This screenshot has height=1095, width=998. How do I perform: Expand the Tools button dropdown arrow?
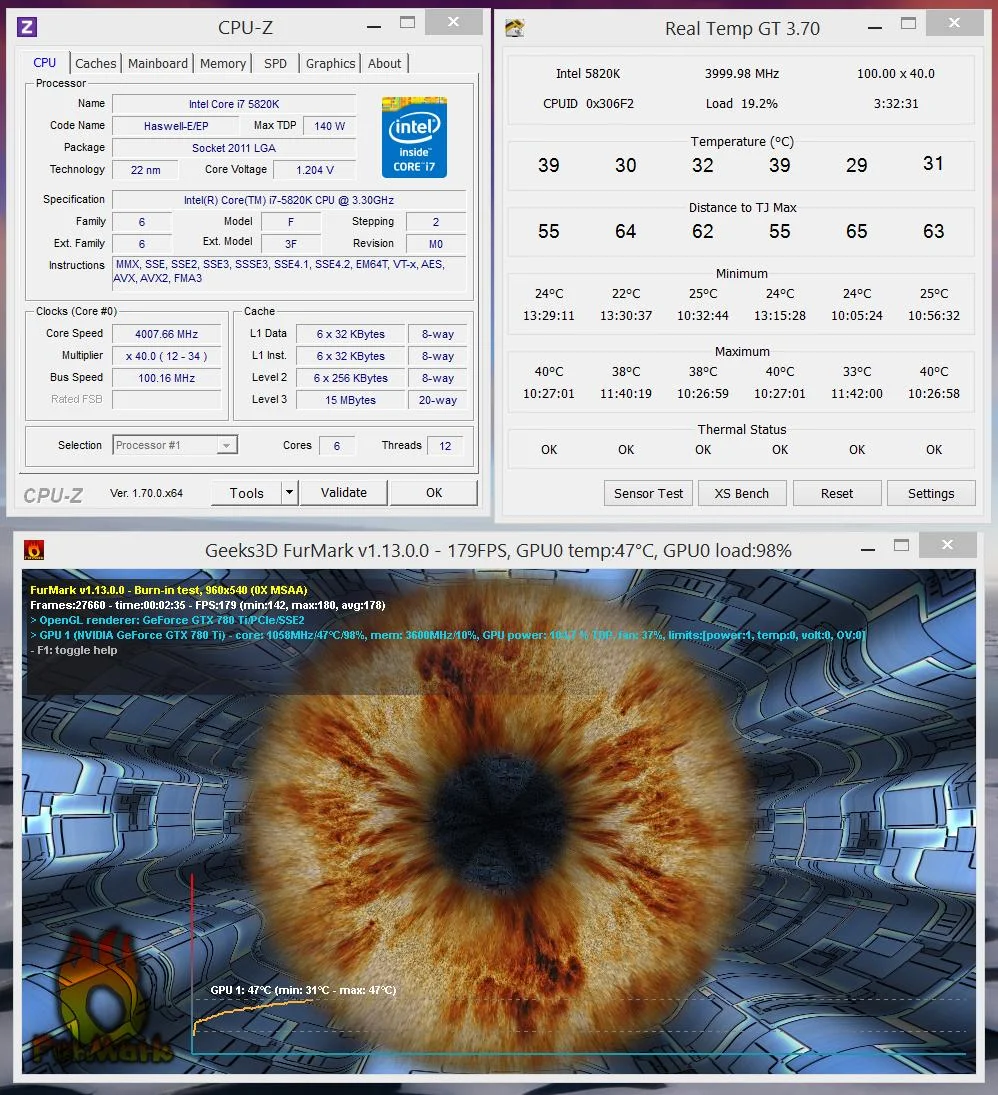[x=290, y=492]
